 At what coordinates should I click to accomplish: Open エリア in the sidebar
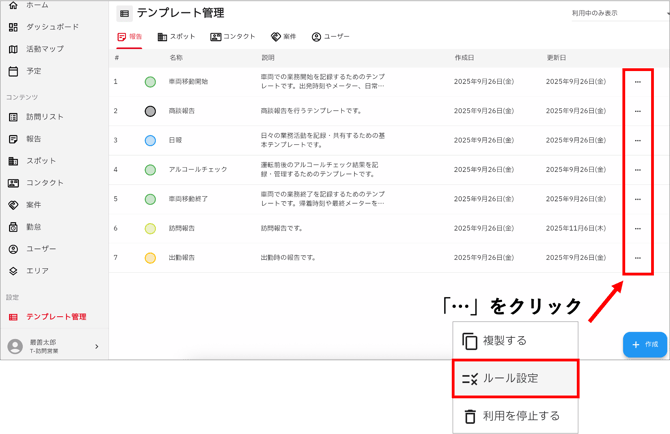coord(36,271)
